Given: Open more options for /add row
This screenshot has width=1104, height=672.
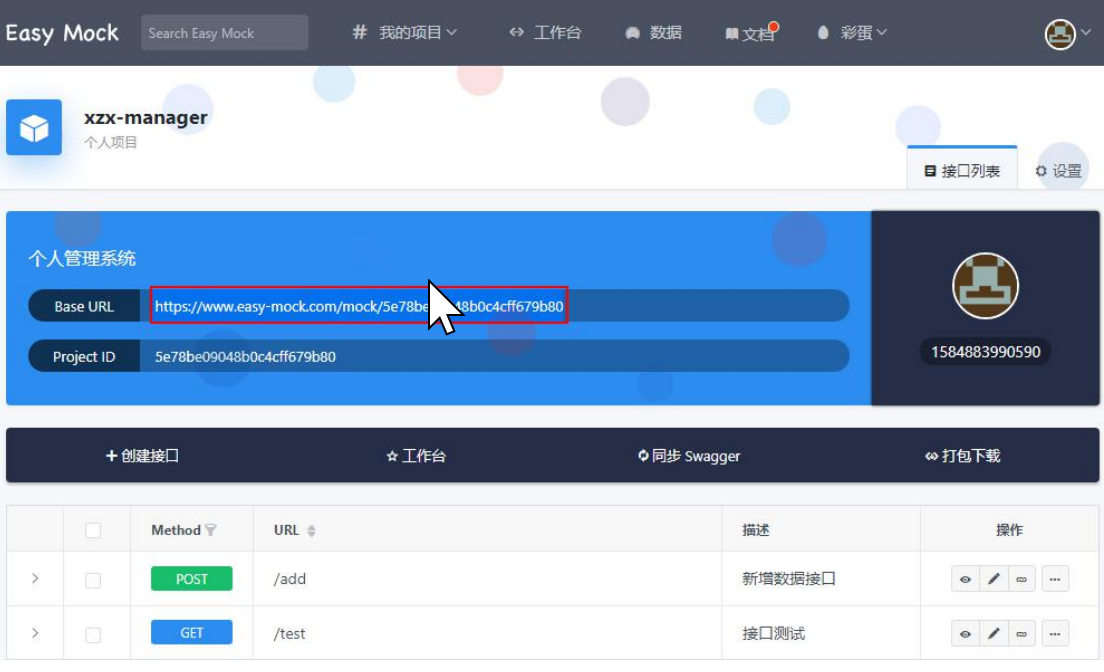Looking at the screenshot, I should click(1055, 579).
